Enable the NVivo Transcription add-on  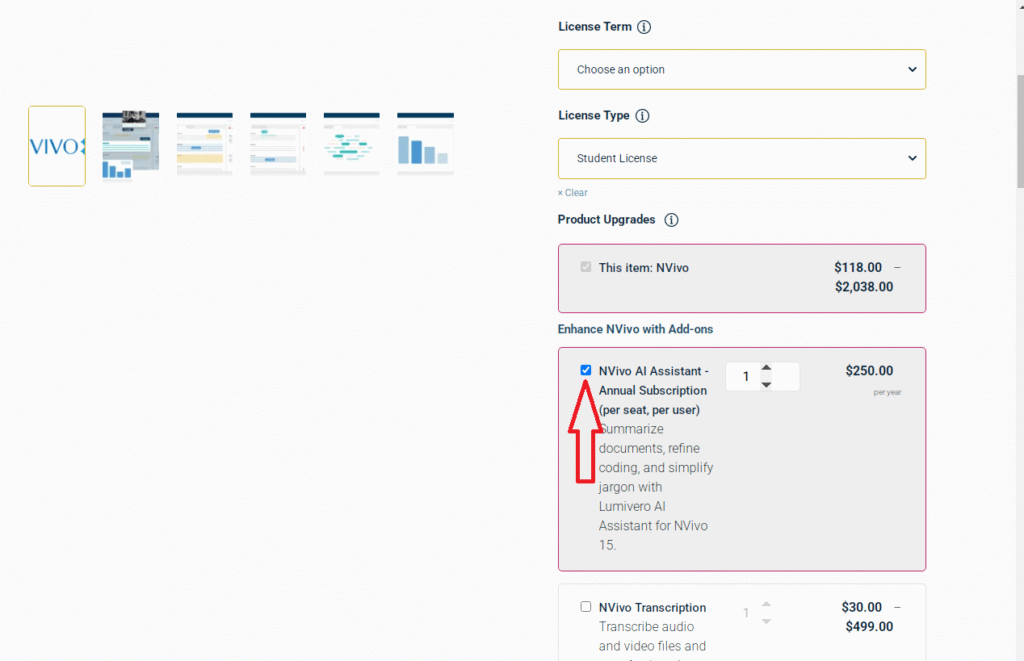click(x=586, y=607)
